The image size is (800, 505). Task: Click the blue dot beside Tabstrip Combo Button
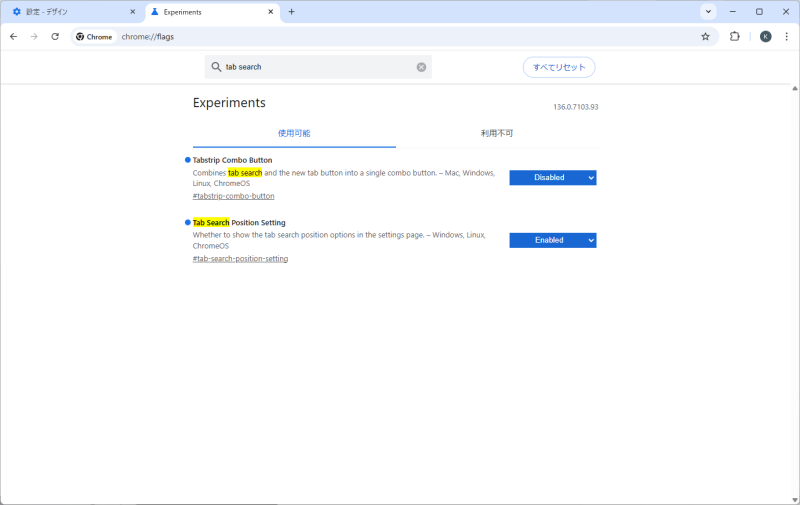(187, 160)
